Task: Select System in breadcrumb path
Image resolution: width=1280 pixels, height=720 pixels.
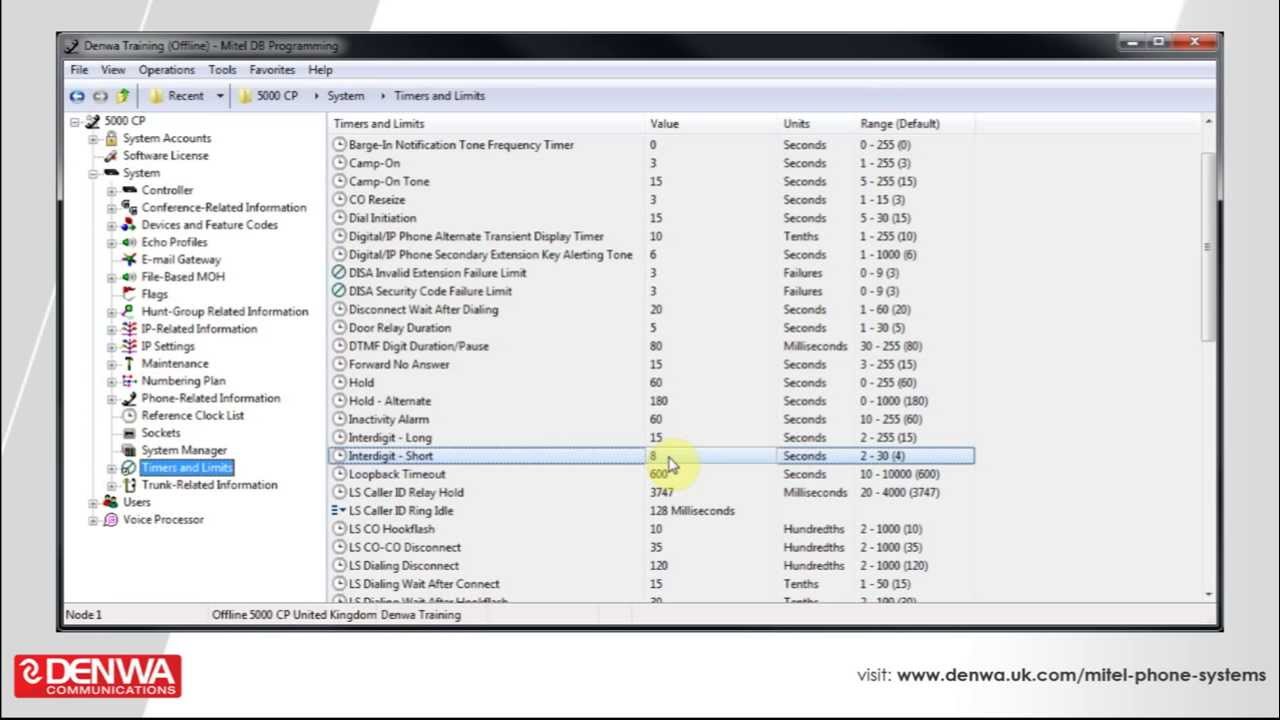Action: tap(346, 96)
